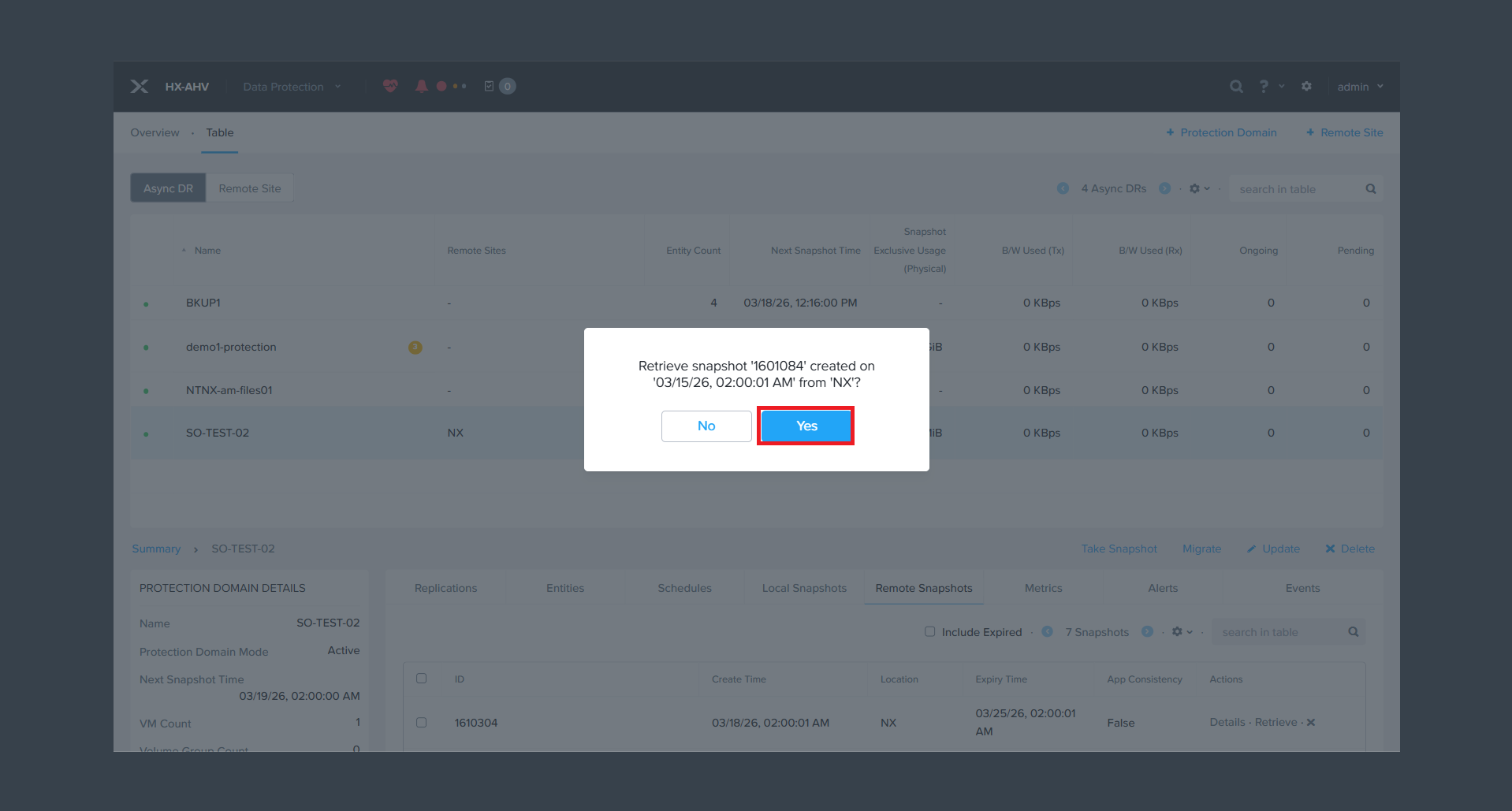
Task: Open the tasks clipboard icon
Action: coord(489,86)
